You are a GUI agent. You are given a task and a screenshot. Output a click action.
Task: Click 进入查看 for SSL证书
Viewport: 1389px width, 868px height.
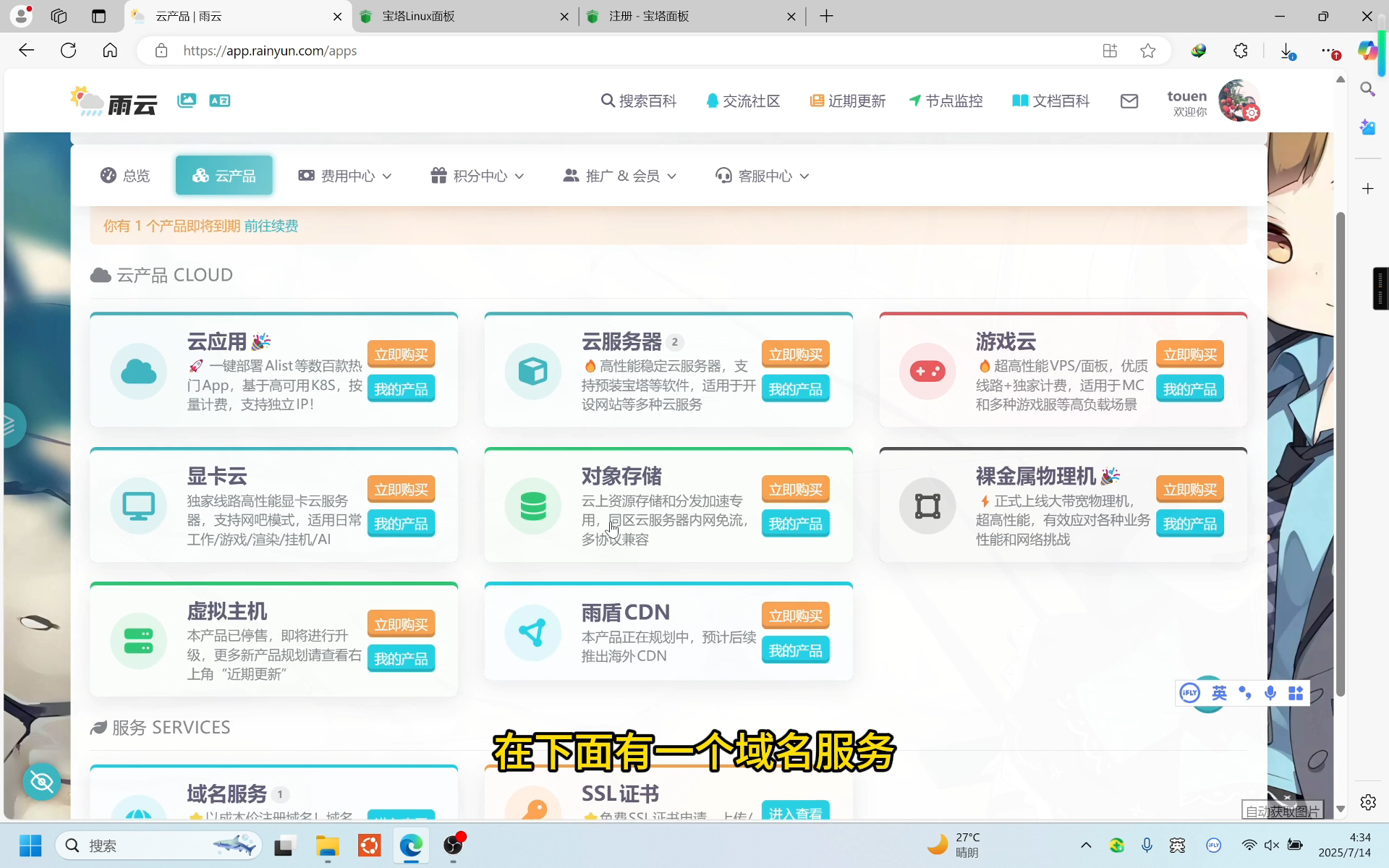coord(796,812)
